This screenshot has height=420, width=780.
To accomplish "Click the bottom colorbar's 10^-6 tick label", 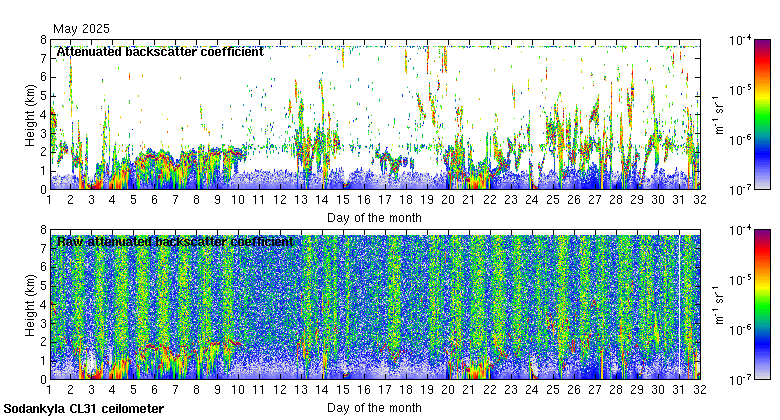I will pyautogui.click(x=740, y=329).
